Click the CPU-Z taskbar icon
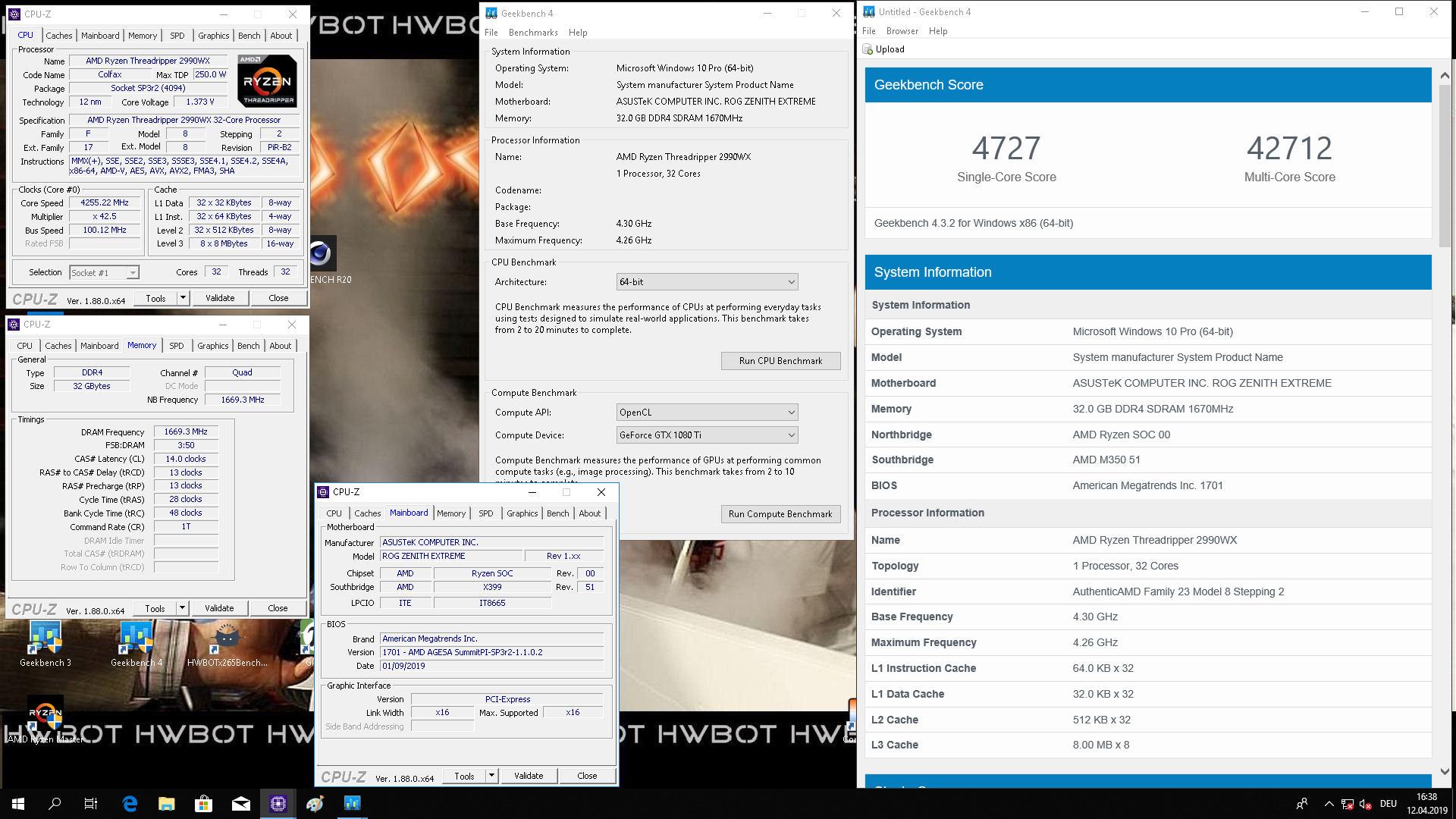Viewport: 1456px width, 819px height. click(x=278, y=804)
